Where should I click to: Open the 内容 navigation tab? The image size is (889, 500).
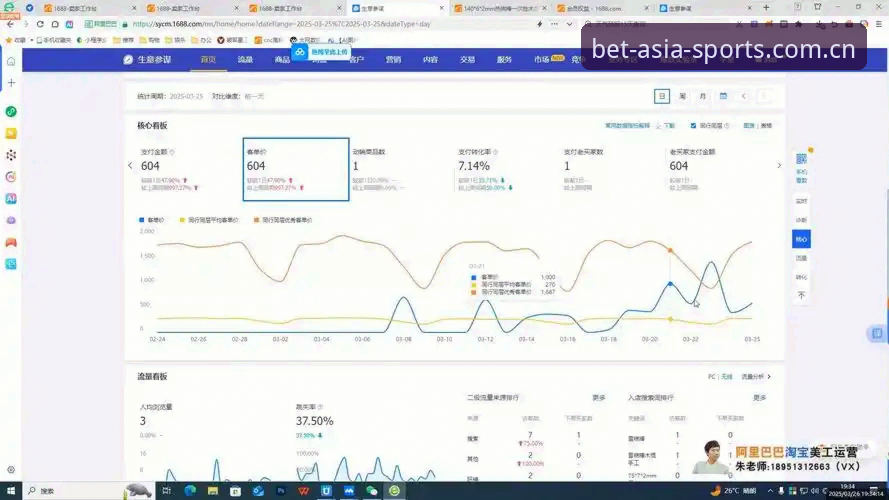click(430, 60)
